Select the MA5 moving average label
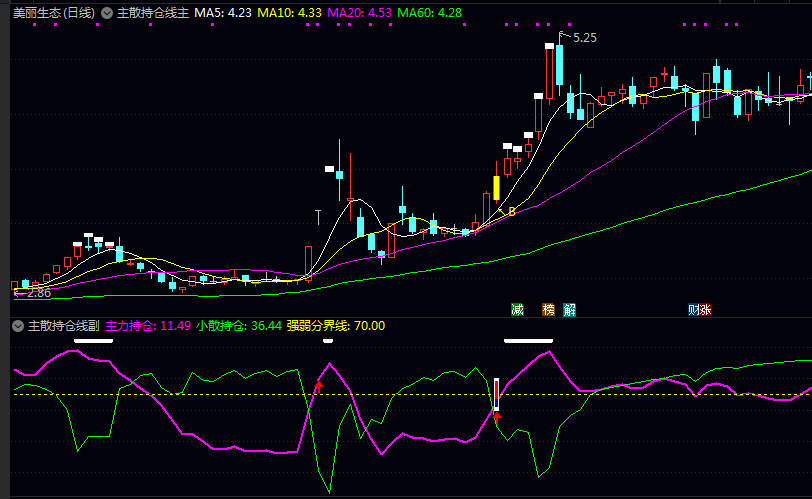 pyautogui.click(x=223, y=14)
